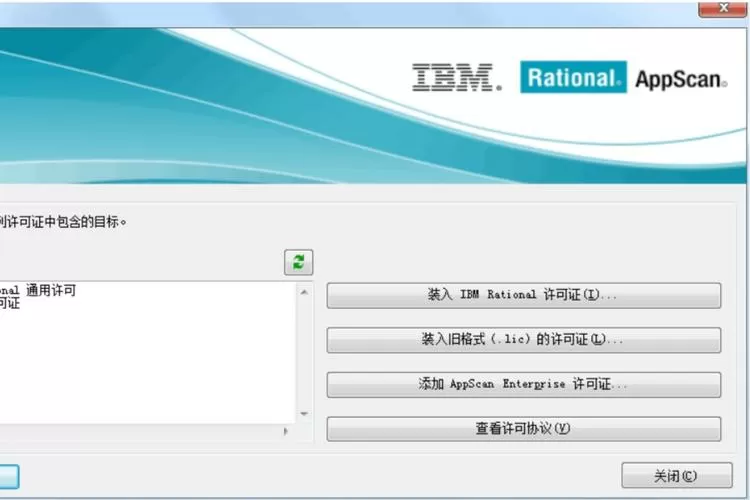This screenshot has width=750, height=500.
Task: Click horizontal scroll right arrow in list
Action: click(x=286, y=432)
